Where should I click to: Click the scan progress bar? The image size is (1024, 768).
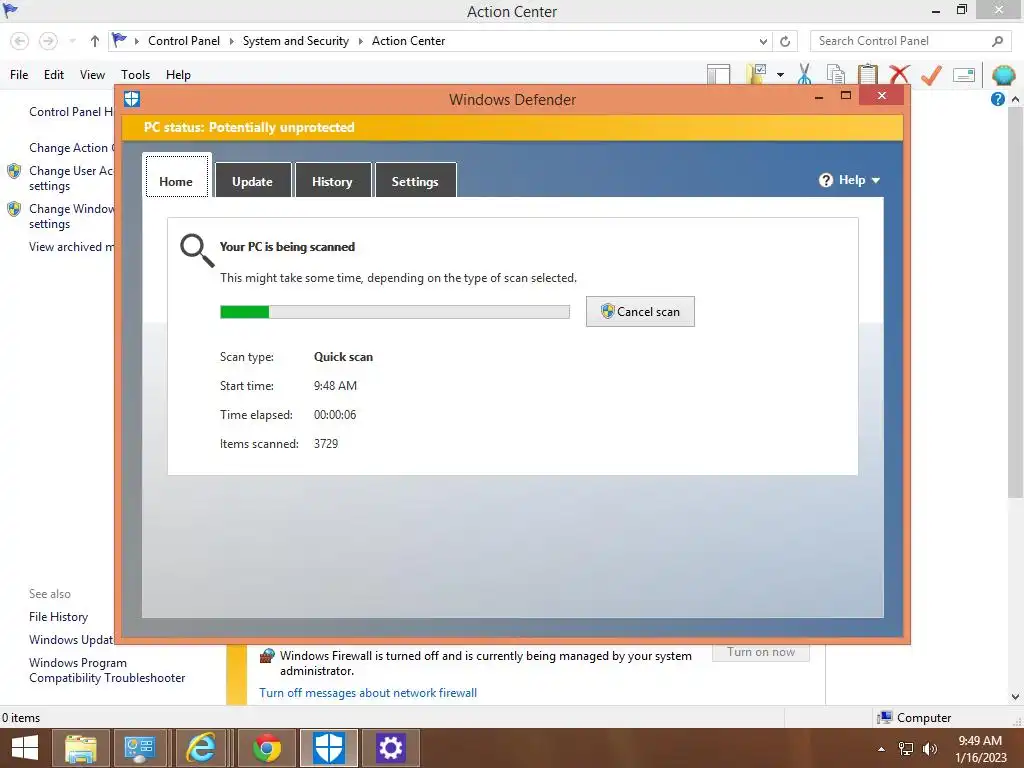point(395,312)
